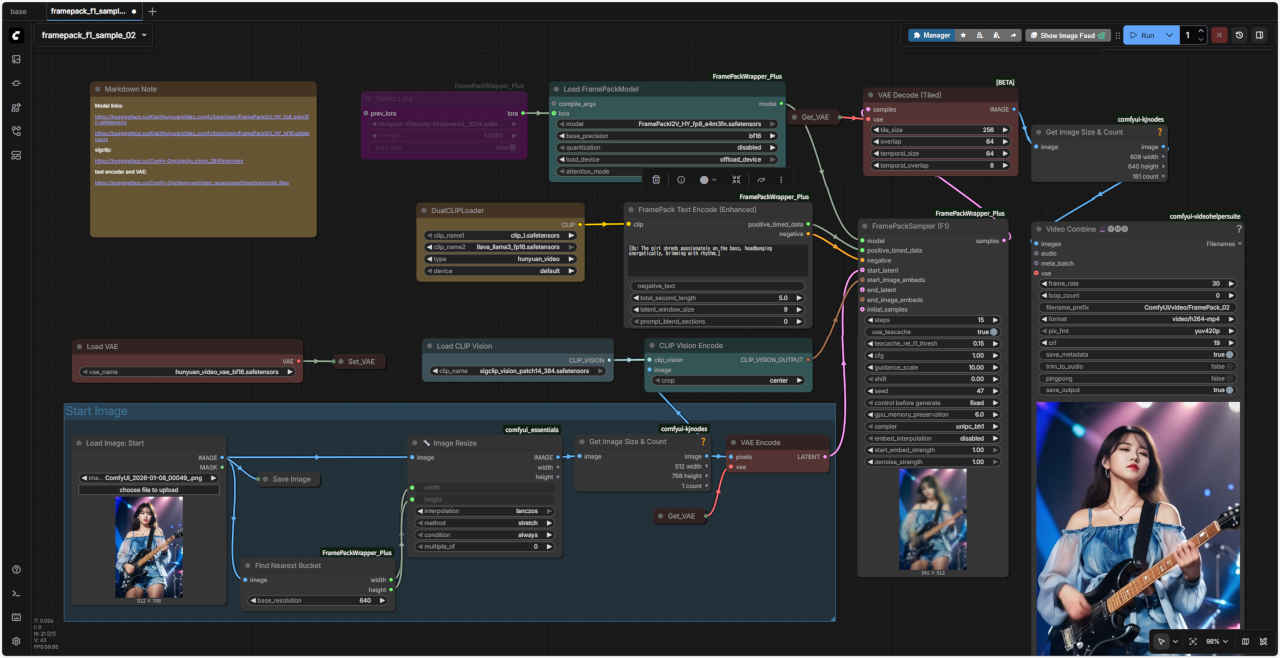Toggle use_teacache in FramePackSampler
Viewport: 1280px width, 658px height.
click(993, 331)
